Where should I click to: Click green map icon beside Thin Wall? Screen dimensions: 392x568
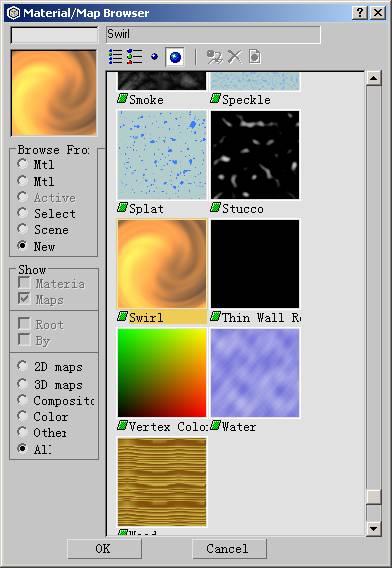(216, 317)
